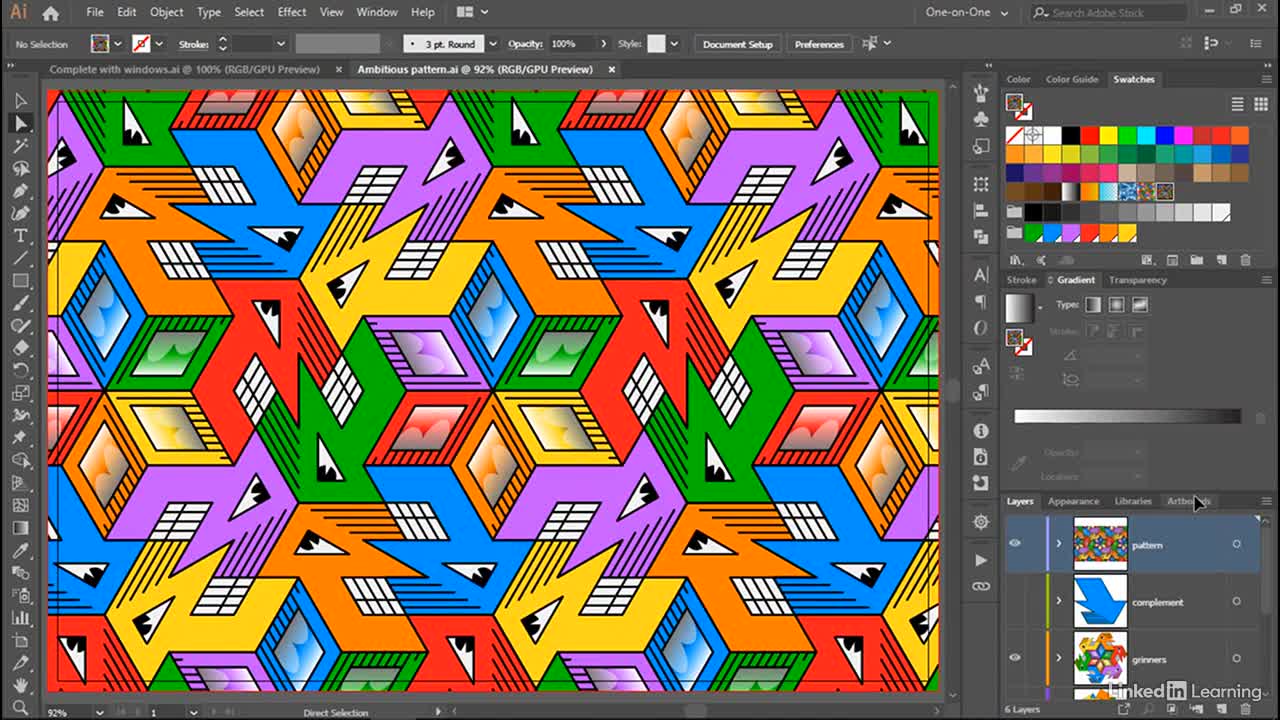Select the Type tool
1280x720 pixels.
pyautogui.click(x=21, y=236)
